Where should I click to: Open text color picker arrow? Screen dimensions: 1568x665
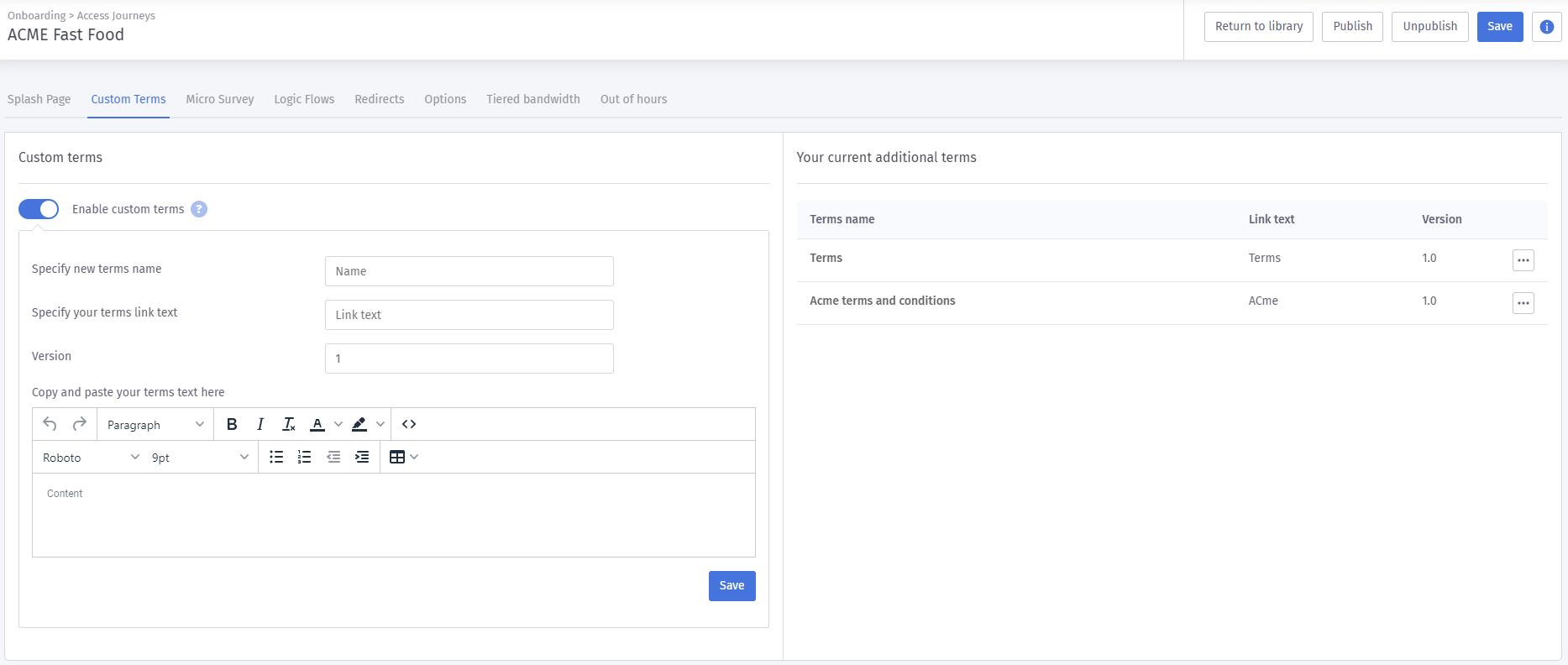click(338, 424)
